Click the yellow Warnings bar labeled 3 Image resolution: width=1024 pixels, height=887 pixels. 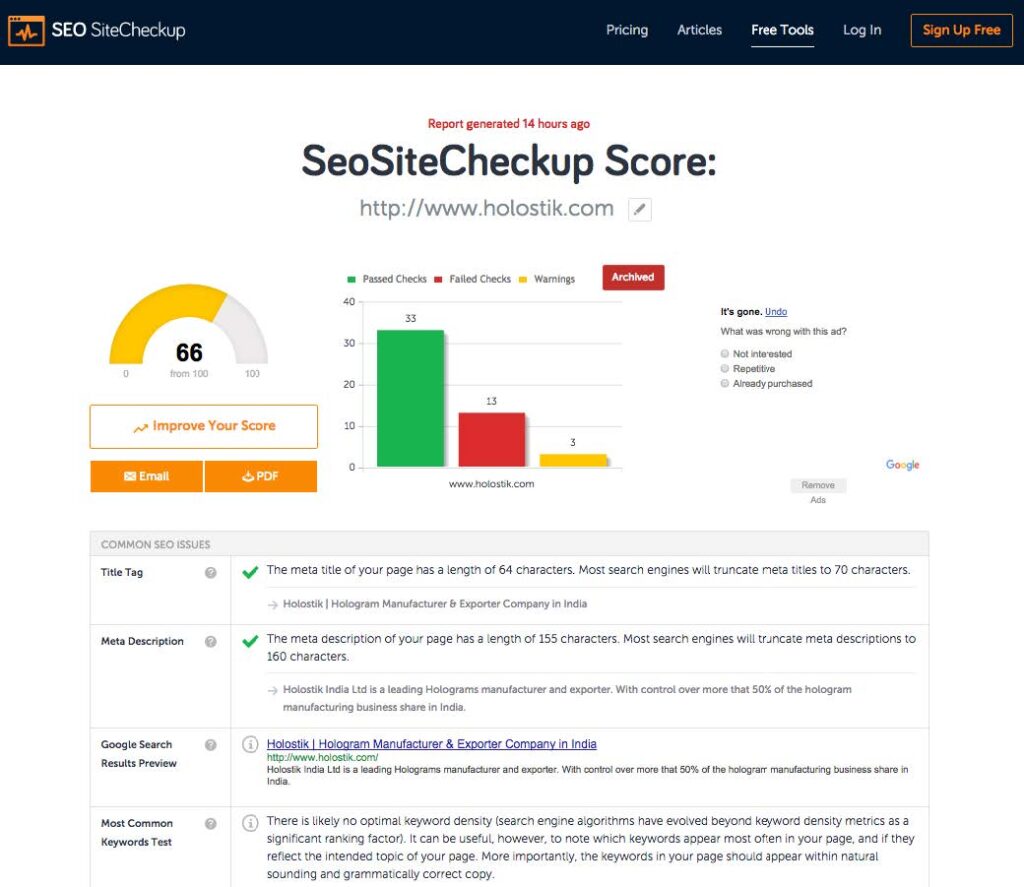(x=573, y=460)
